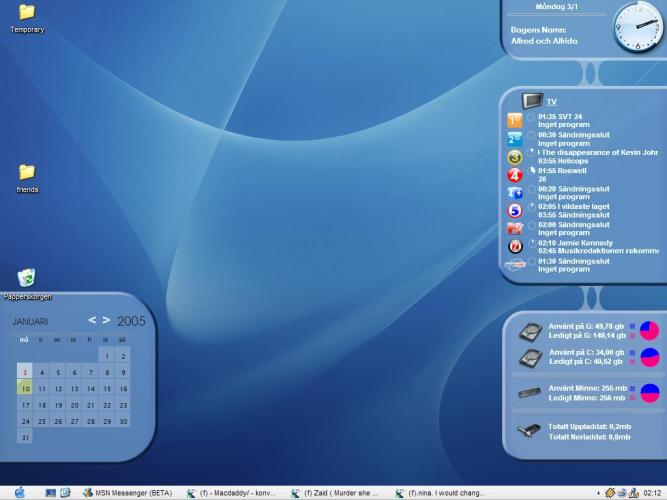
Task: Click the TV monitor icon in widget
Action: click(x=533, y=101)
